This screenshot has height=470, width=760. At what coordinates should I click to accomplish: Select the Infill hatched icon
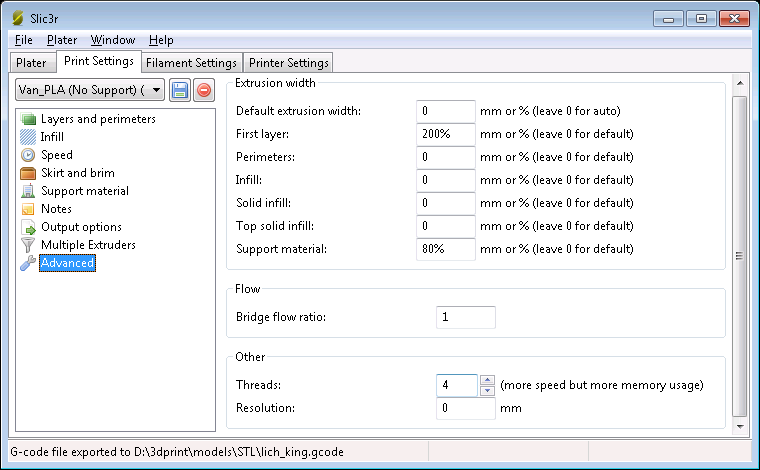click(x=28, y=137)
